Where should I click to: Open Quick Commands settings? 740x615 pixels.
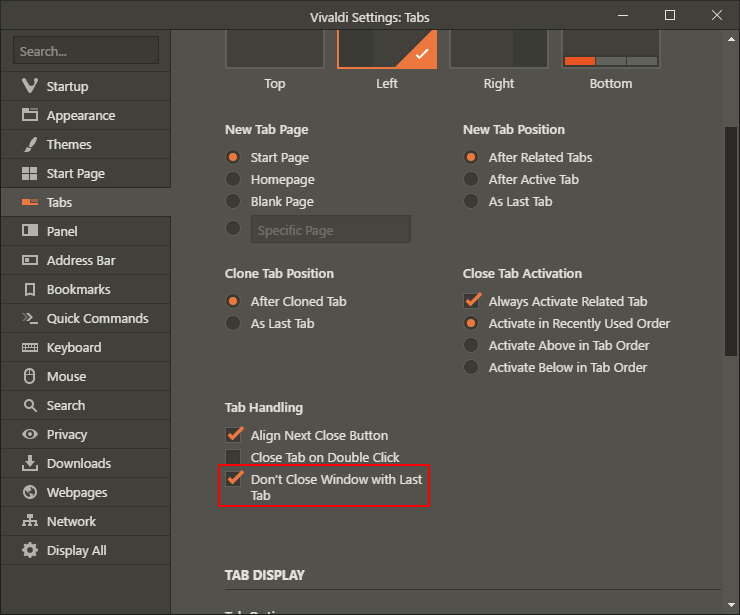pos(85,319)
